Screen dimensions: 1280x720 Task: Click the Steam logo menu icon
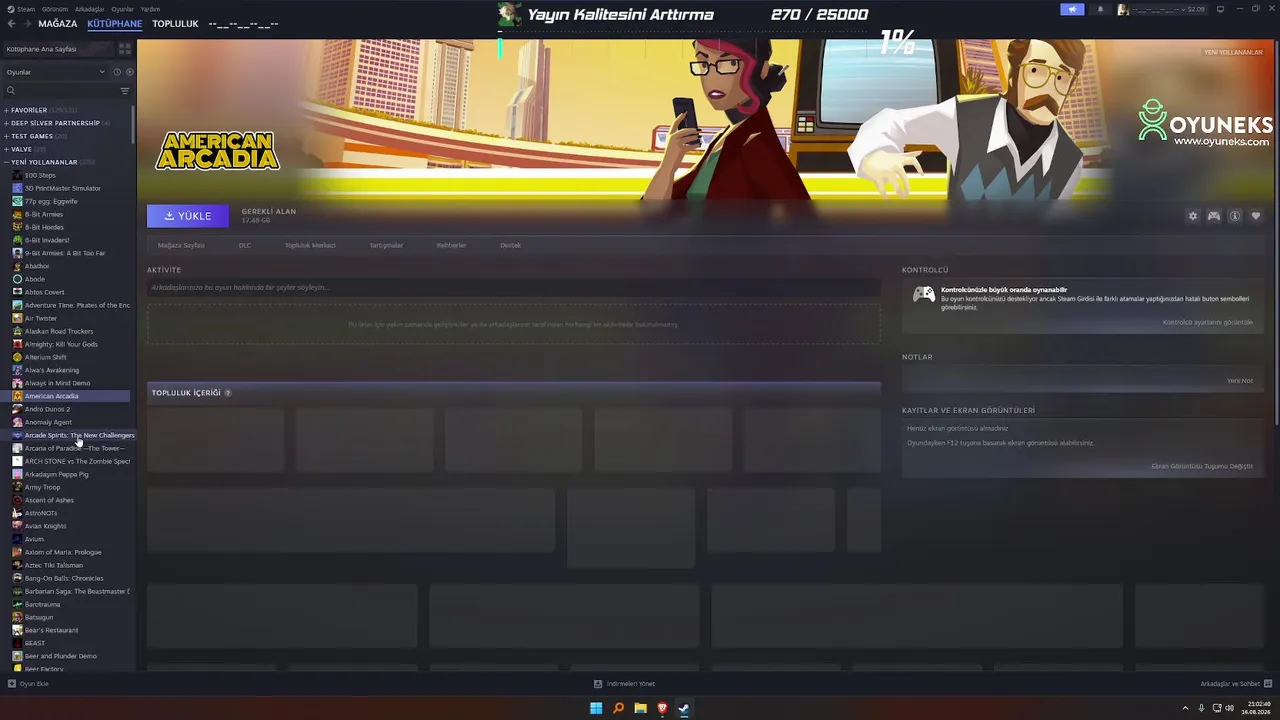click(x=10, y=9)
